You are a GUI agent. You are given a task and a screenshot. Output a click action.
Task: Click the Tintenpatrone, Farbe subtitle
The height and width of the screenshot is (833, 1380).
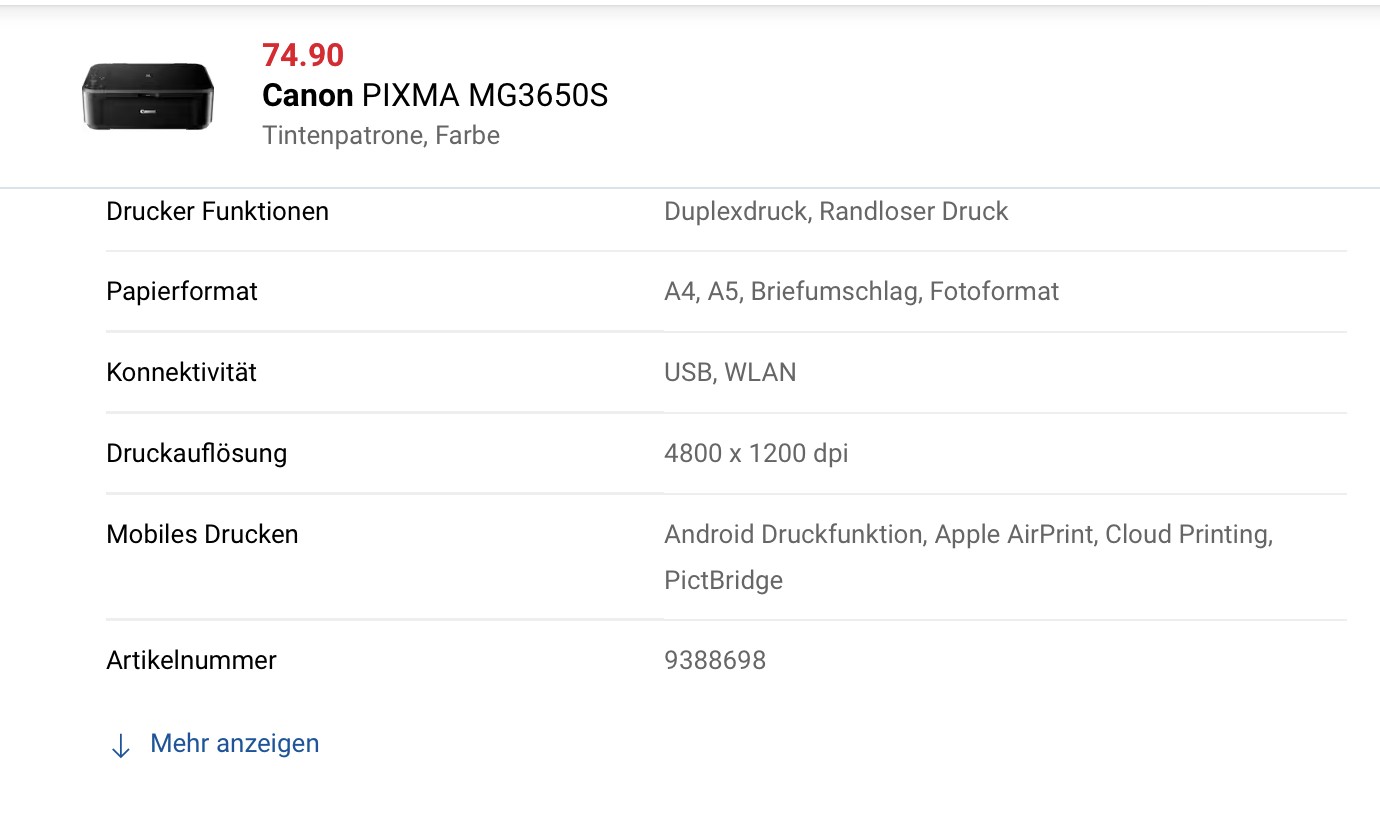click(x=381, y=135)
